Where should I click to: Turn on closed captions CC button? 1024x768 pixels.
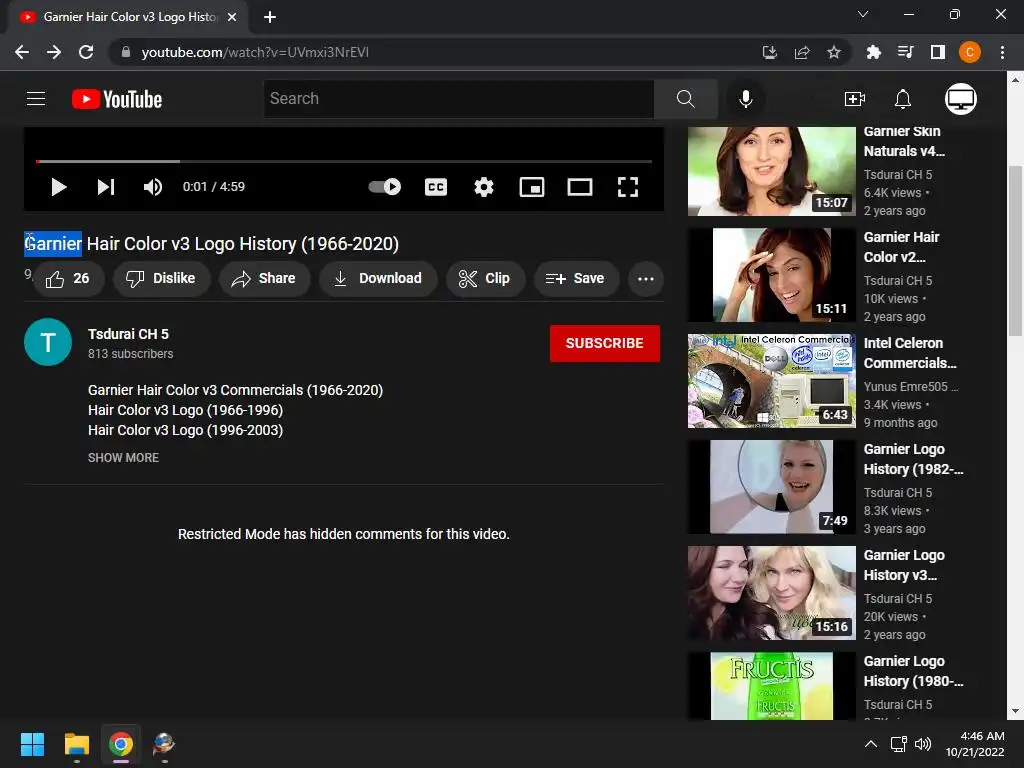[x=436, y=187]
